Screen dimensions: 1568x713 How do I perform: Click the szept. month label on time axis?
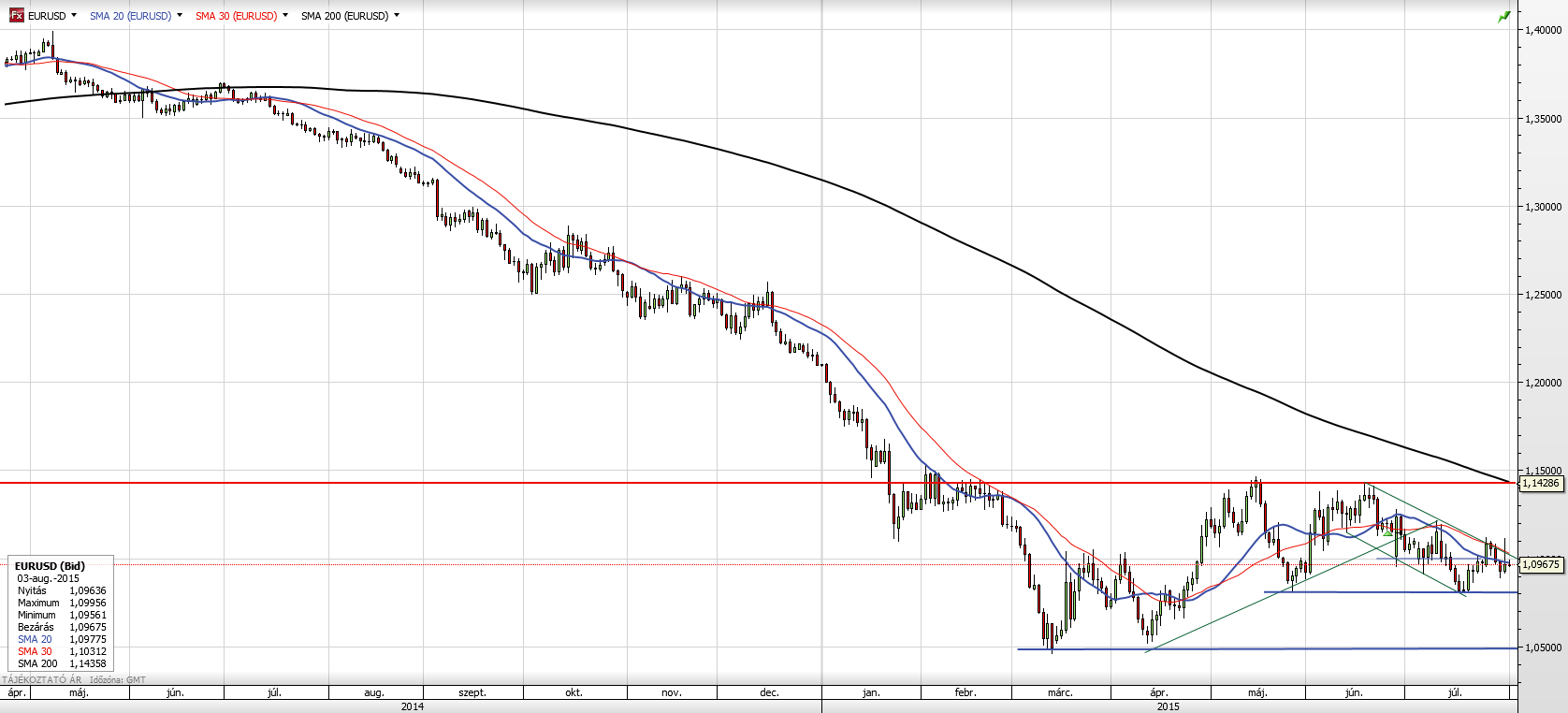[x=472, y=692]
